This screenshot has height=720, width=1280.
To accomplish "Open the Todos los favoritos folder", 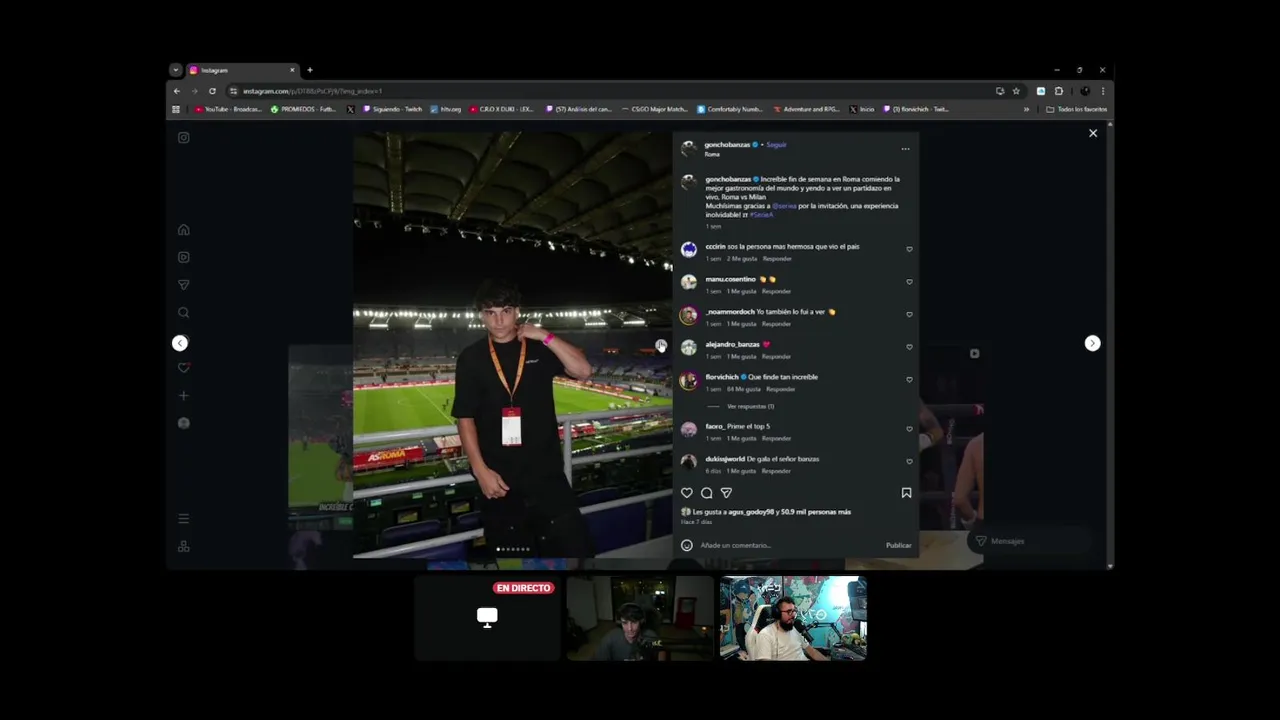I will (1077, 109).
